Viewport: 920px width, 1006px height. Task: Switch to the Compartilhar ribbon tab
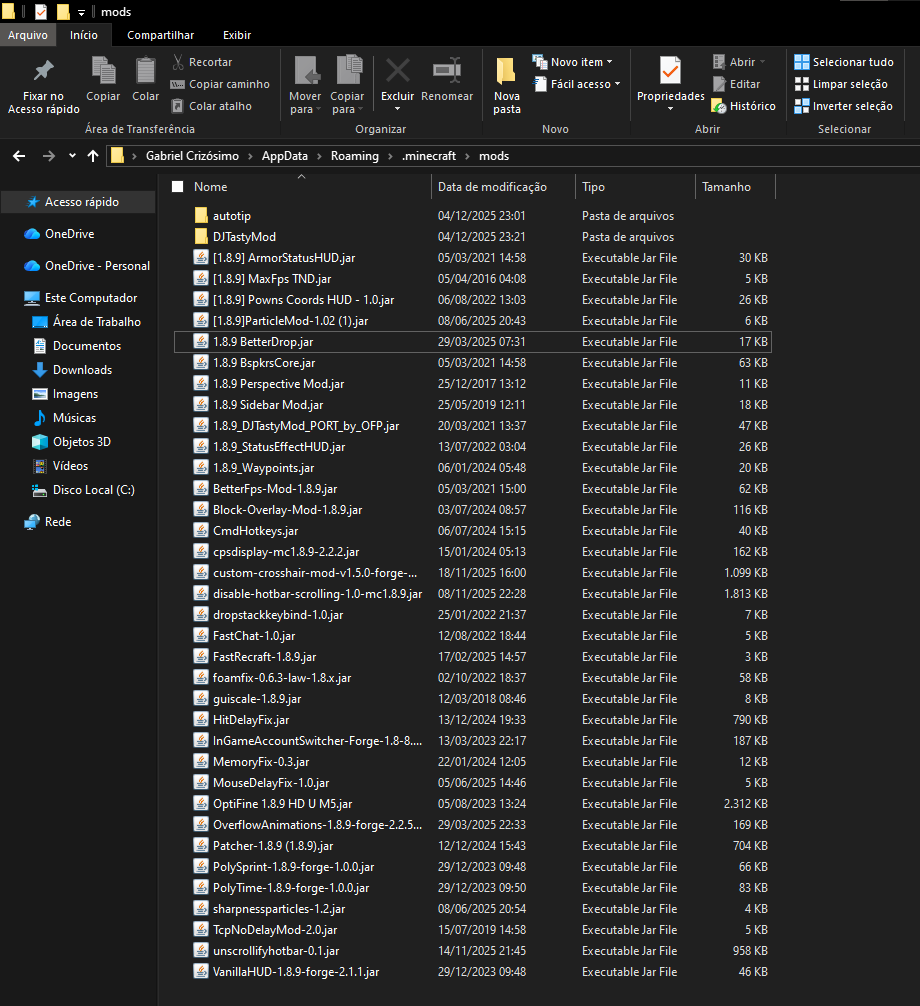point(160,35)
